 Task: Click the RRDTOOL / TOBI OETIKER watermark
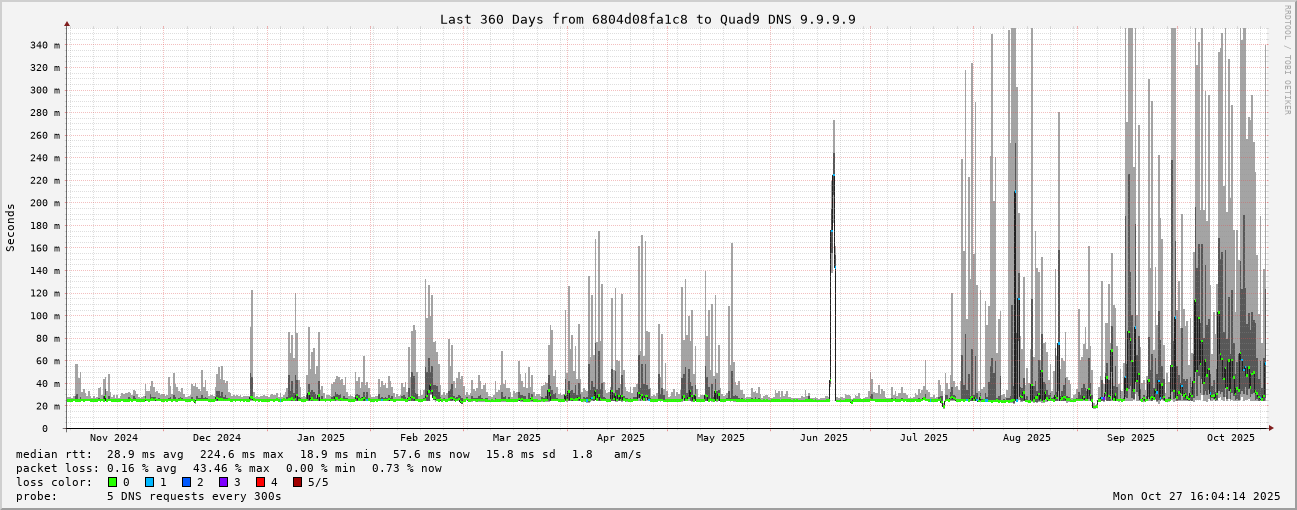(1287, 60)
